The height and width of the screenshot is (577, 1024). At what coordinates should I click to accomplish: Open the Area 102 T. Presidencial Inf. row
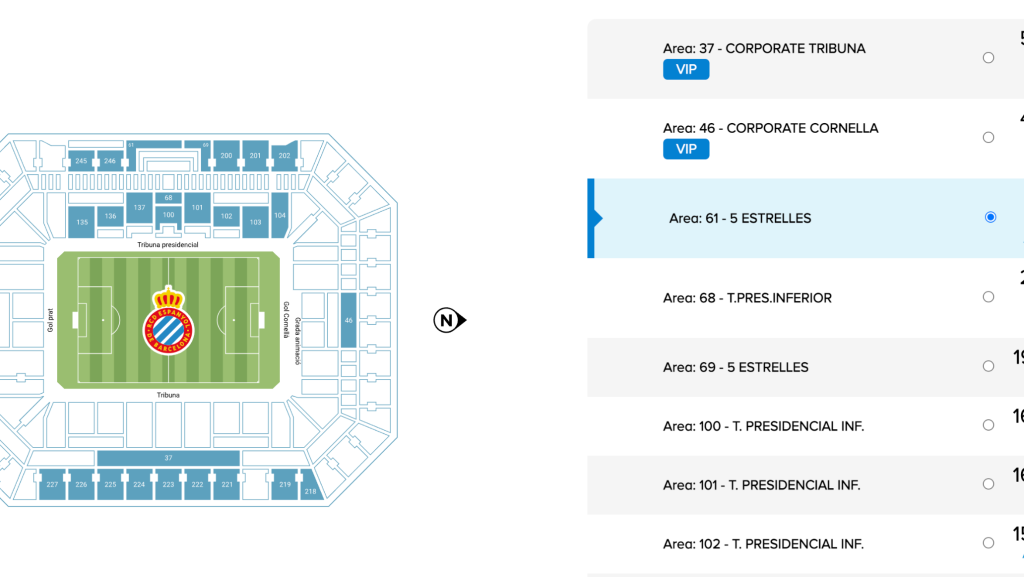805,544
